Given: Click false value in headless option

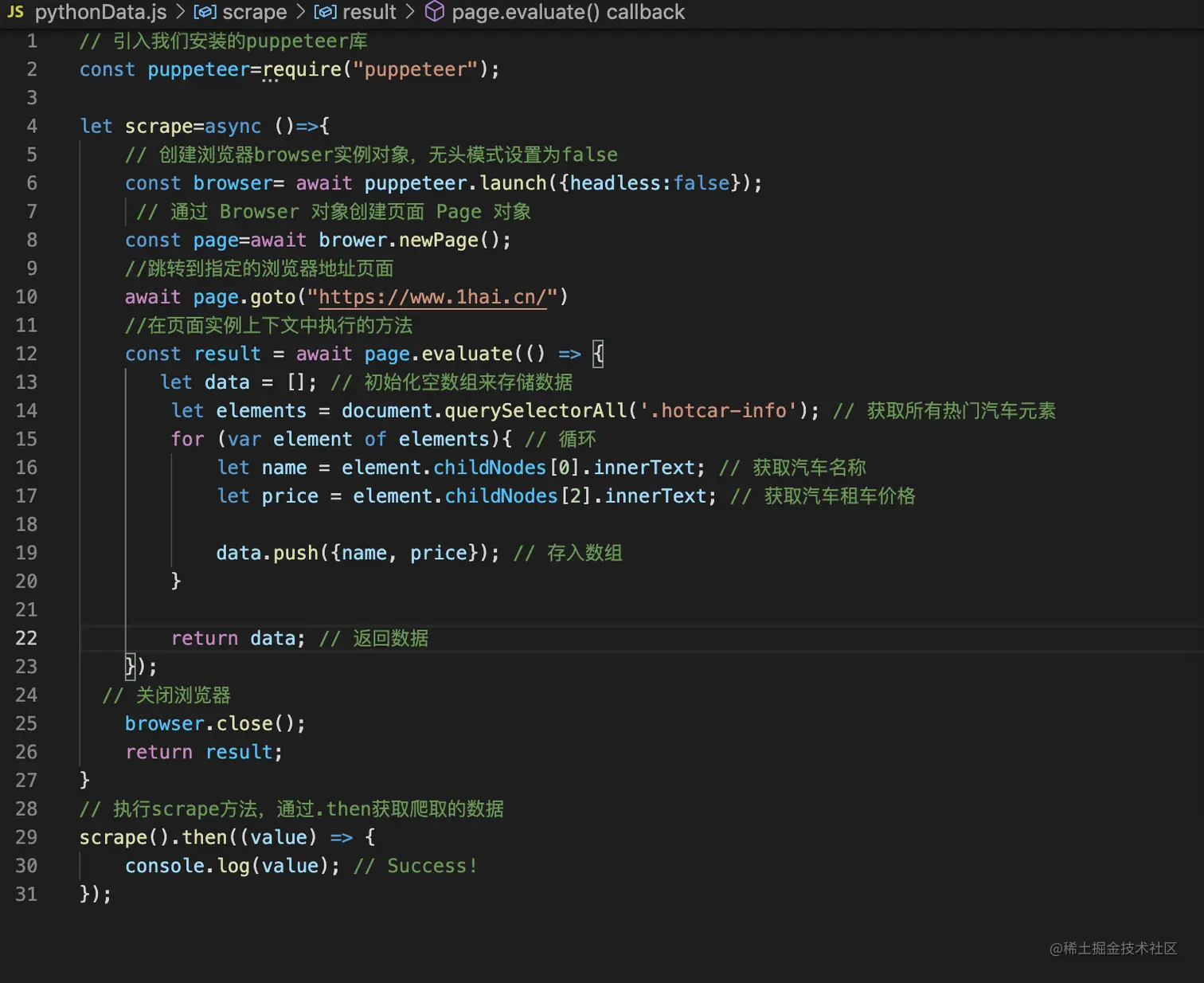Looking at the screenshot, I should click(x=702, y=183).
